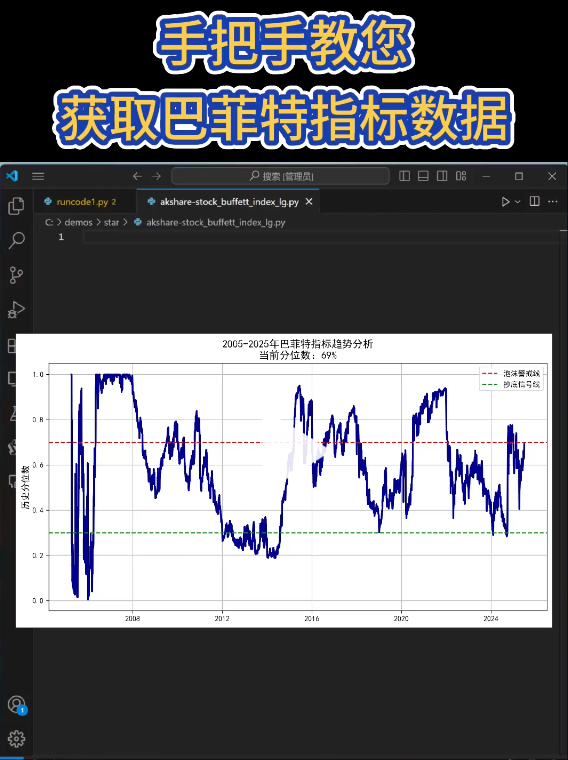The image size is (568, 760).
Task: Click the search command center field
Action: (x=281, y=176)
